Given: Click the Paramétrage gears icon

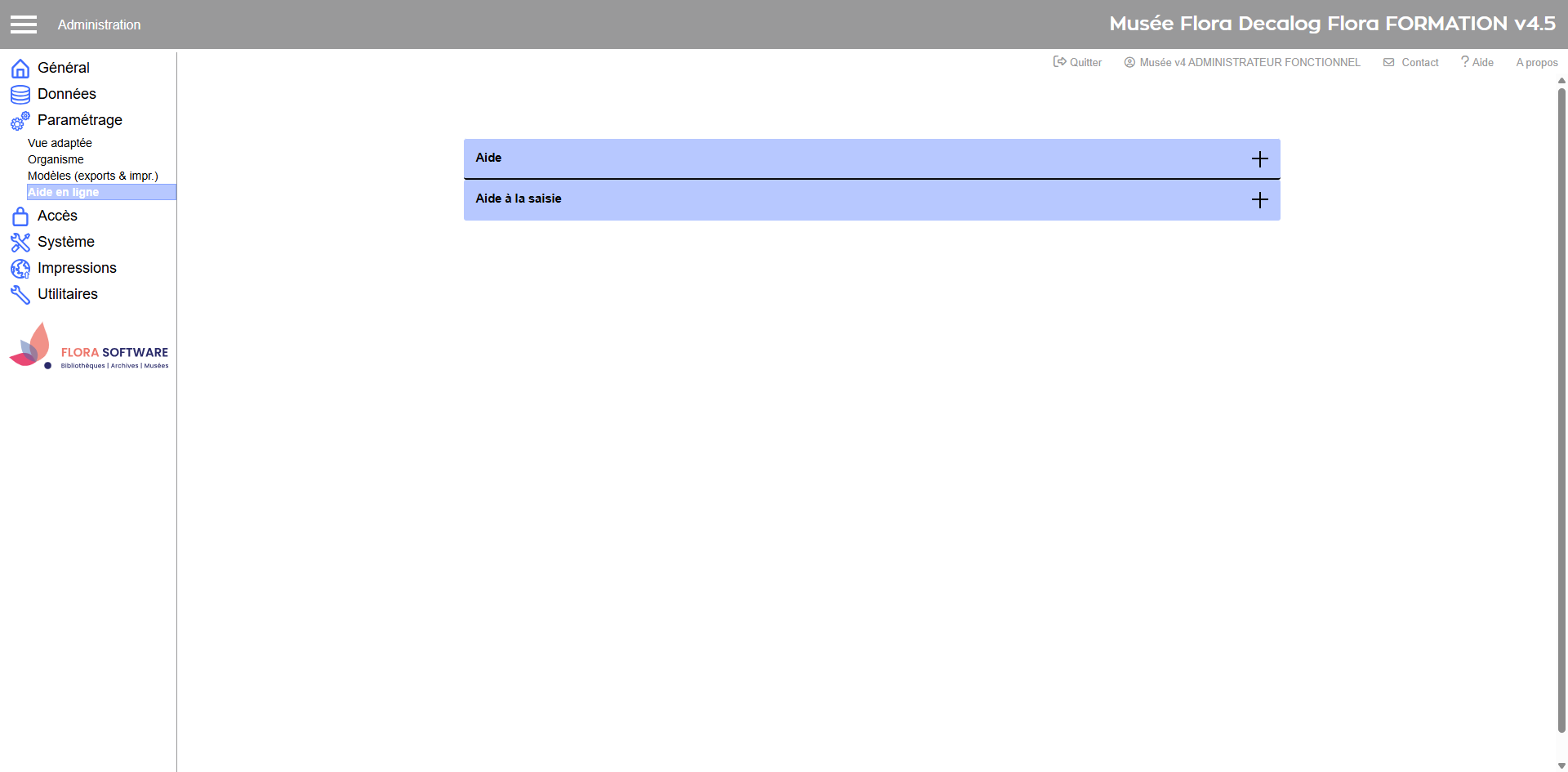Looking at the screenshot, I should [x=20, y=121].
